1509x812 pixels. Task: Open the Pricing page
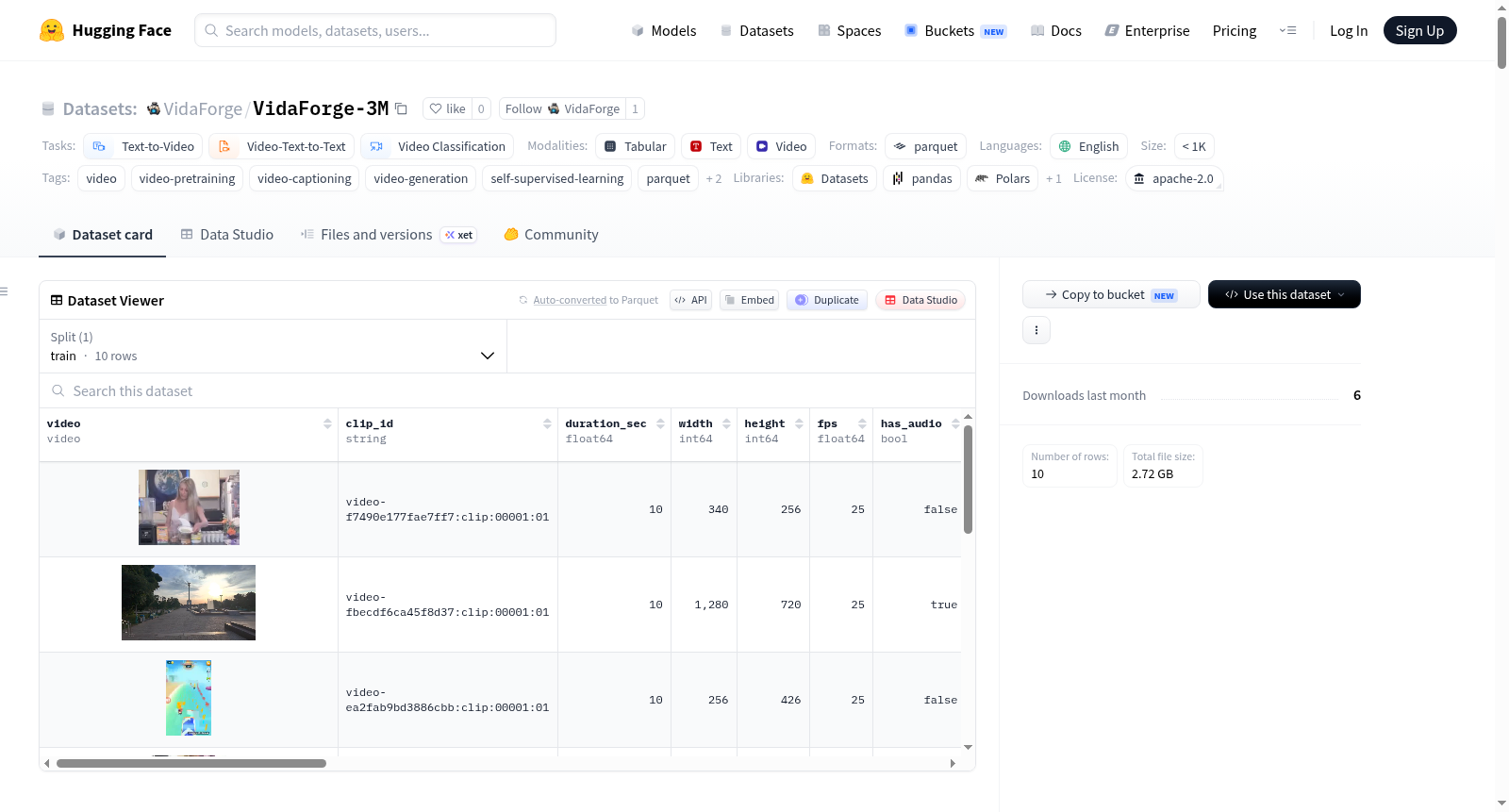1235,30
